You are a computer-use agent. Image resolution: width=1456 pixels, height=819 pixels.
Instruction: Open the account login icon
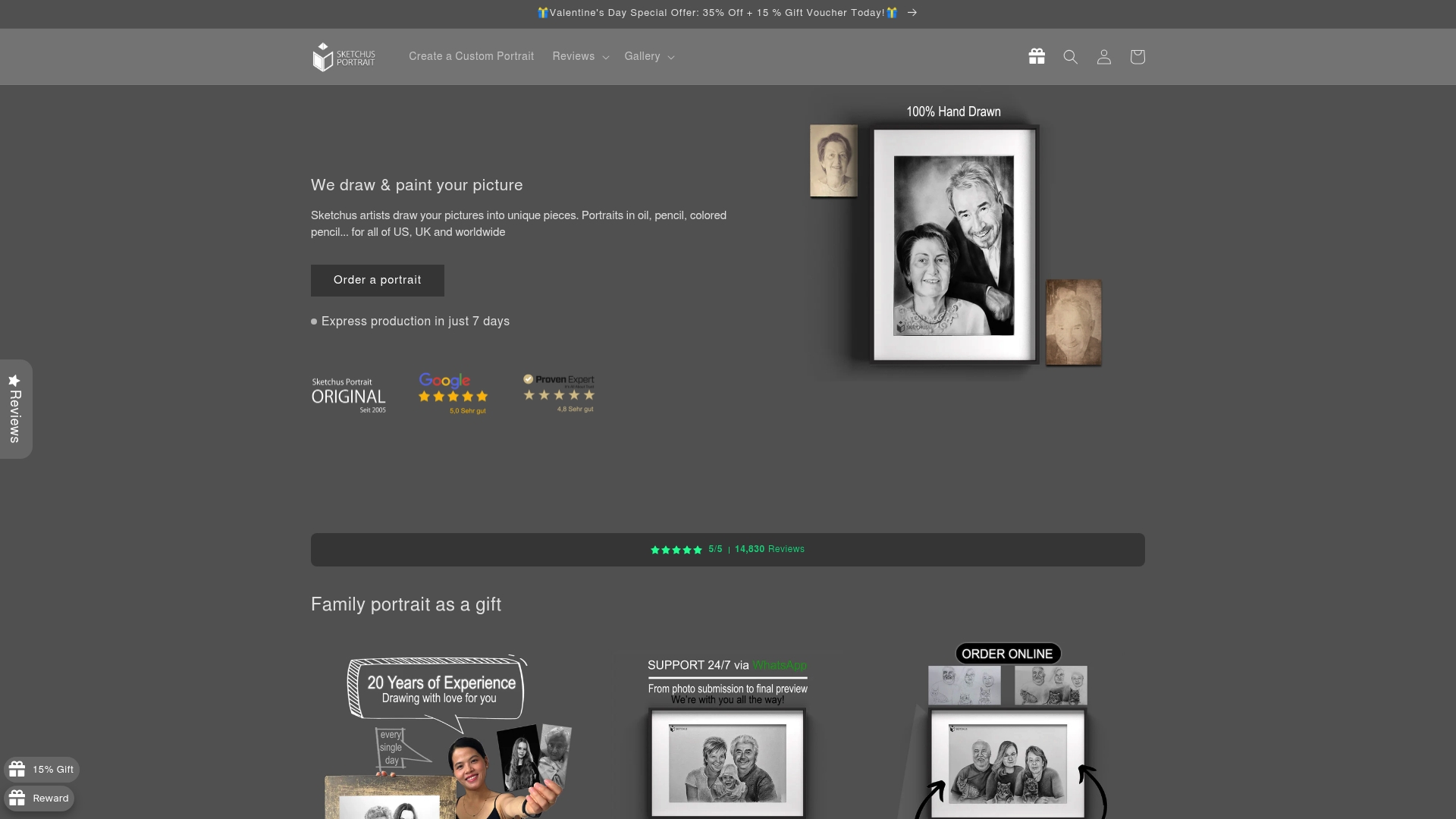[x=1103, y=56]
